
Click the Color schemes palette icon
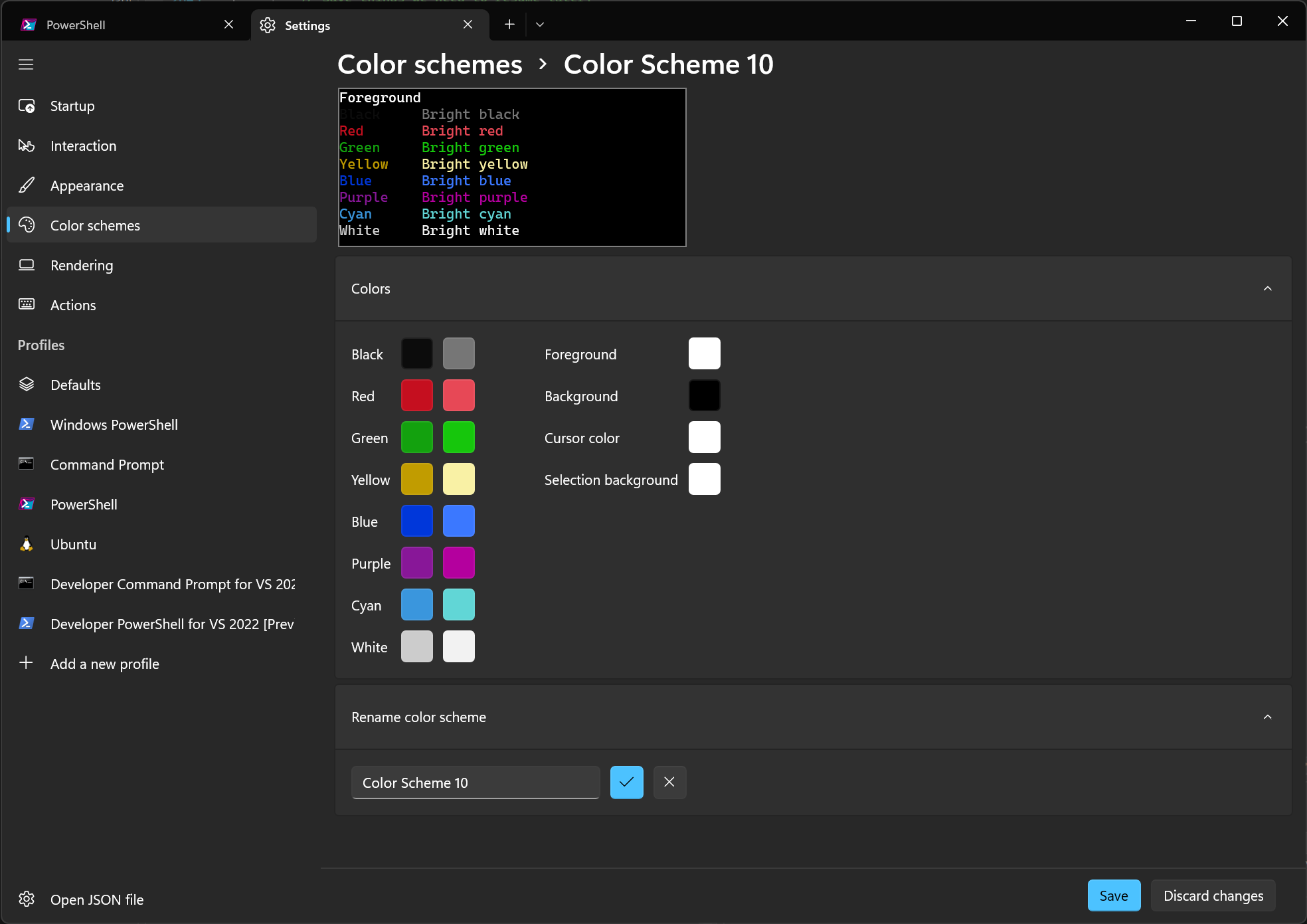pos(27,225)
